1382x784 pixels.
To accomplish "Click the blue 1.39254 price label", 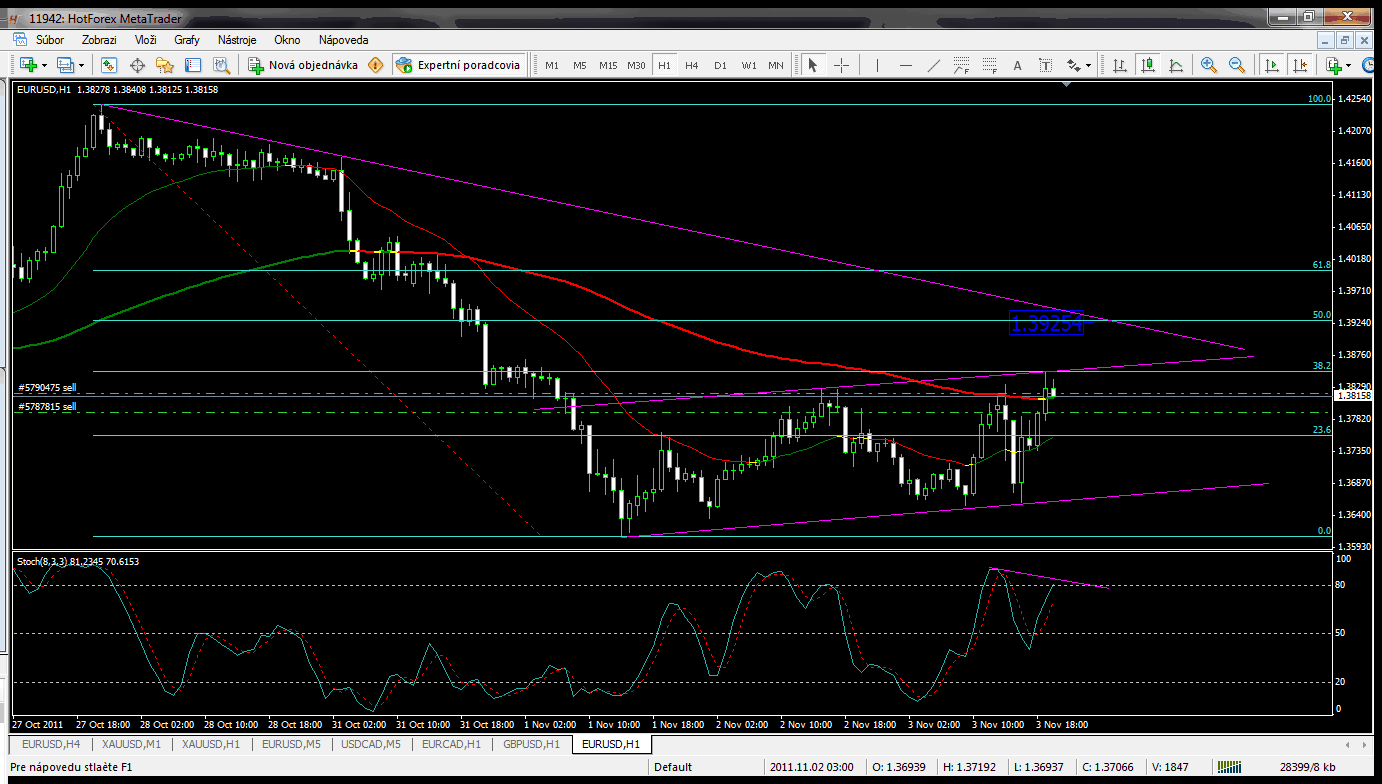I will pos(1046,324).
